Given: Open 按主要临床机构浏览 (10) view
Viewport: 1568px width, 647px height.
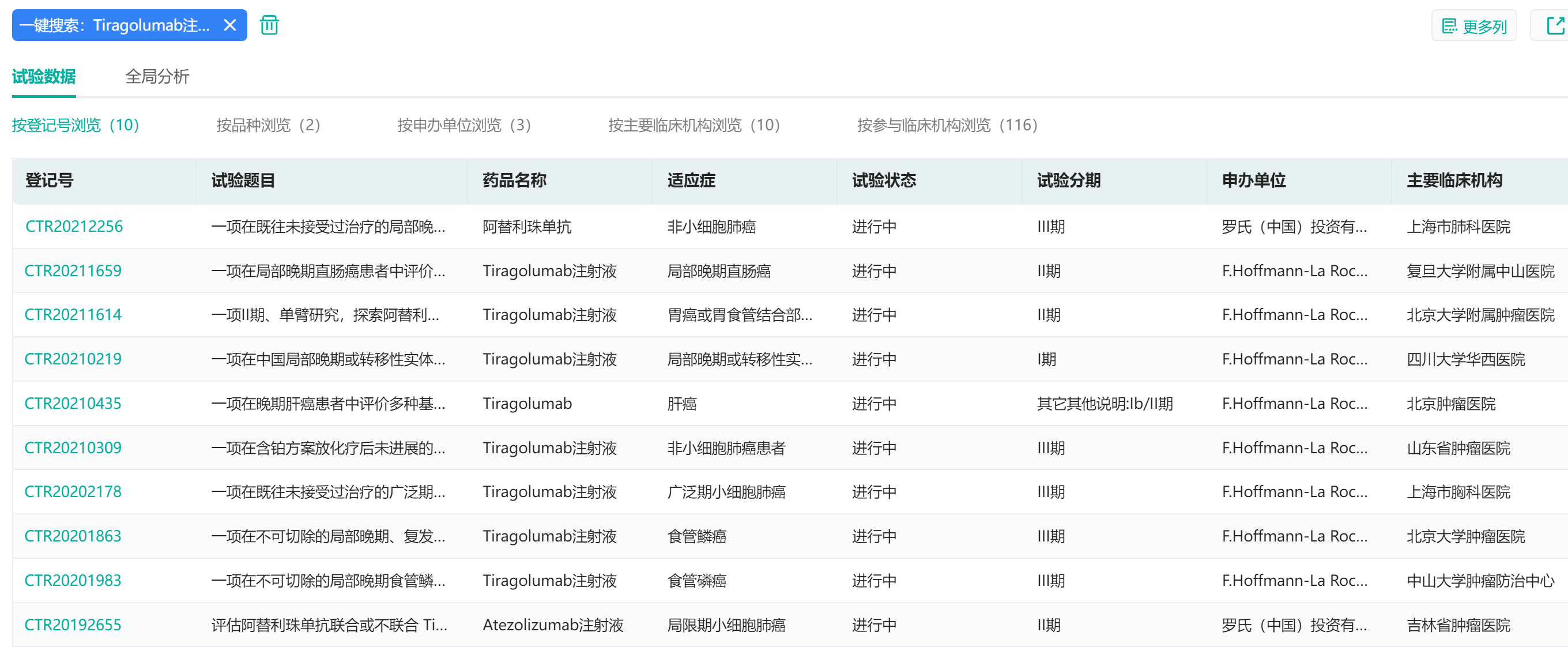Looking at the screenshot, I should click(x=693, y=125).
